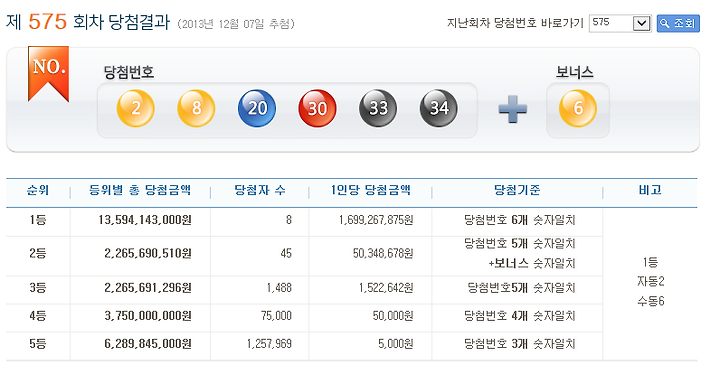Click the 등위별 총 당첨금액 column header
This screenshot has height=365, width=720.
coord(140,190)
